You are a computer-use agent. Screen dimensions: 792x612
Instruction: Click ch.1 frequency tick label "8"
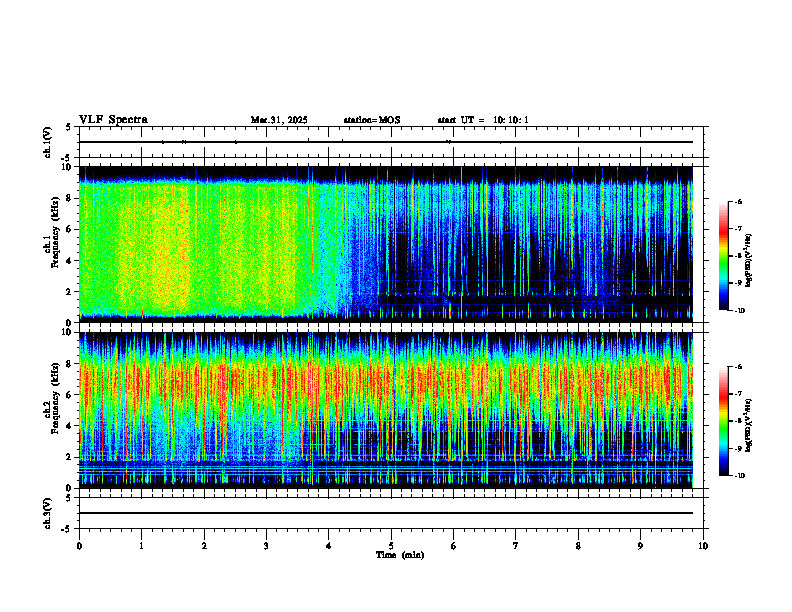coord(69,198)
